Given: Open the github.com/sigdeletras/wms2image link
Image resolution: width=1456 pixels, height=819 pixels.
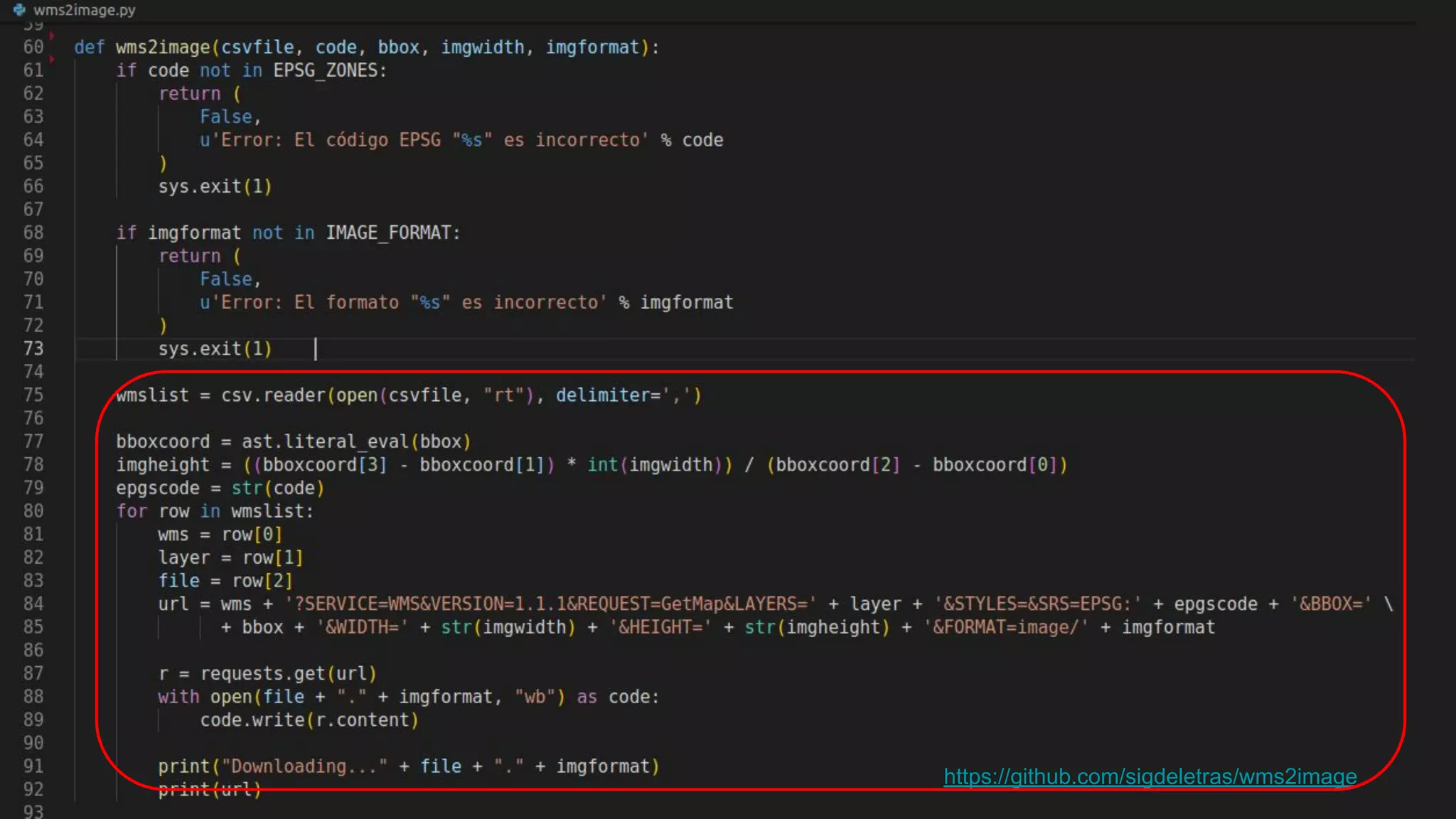Looking at the screenshot, I should click(x=1150, y=776).
